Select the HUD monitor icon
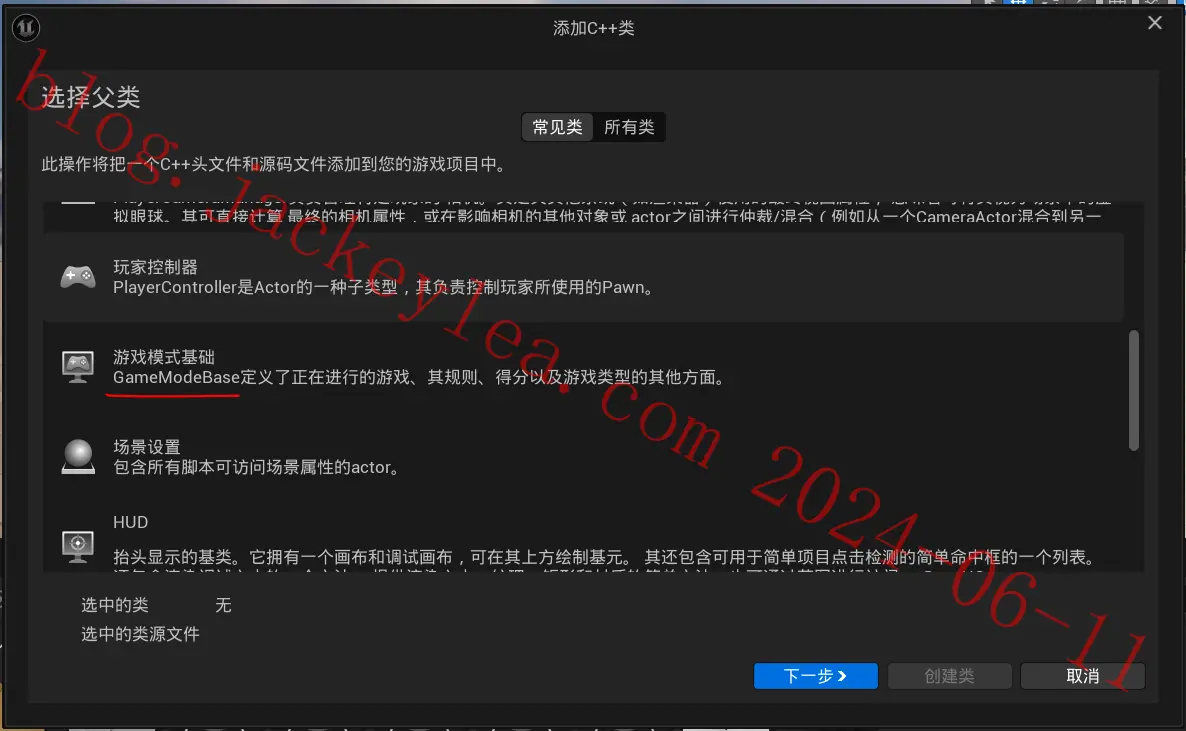This screenshot has width=1186, height=731. 78,546
